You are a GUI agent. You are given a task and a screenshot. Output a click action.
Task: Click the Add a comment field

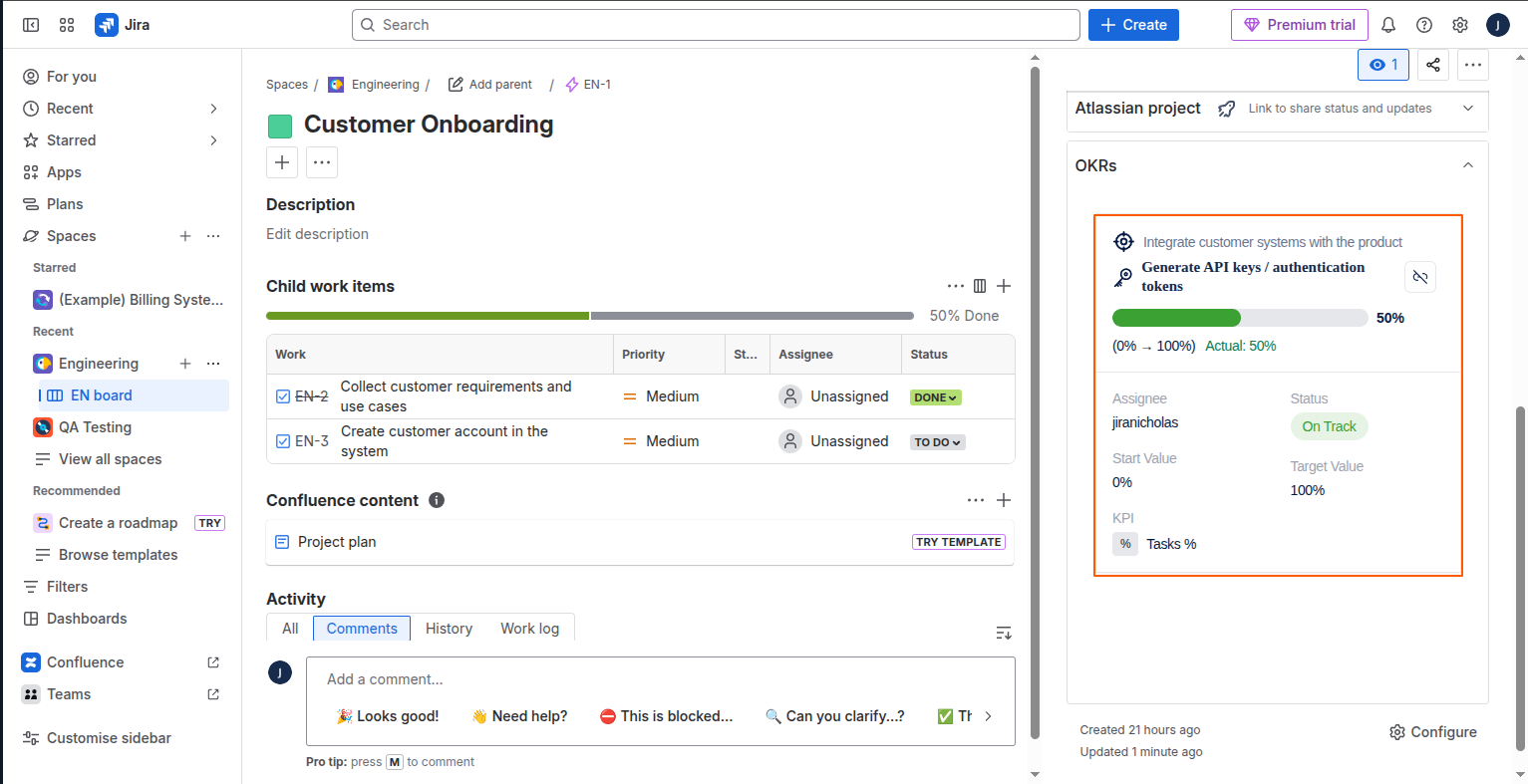tap(661, 679)
